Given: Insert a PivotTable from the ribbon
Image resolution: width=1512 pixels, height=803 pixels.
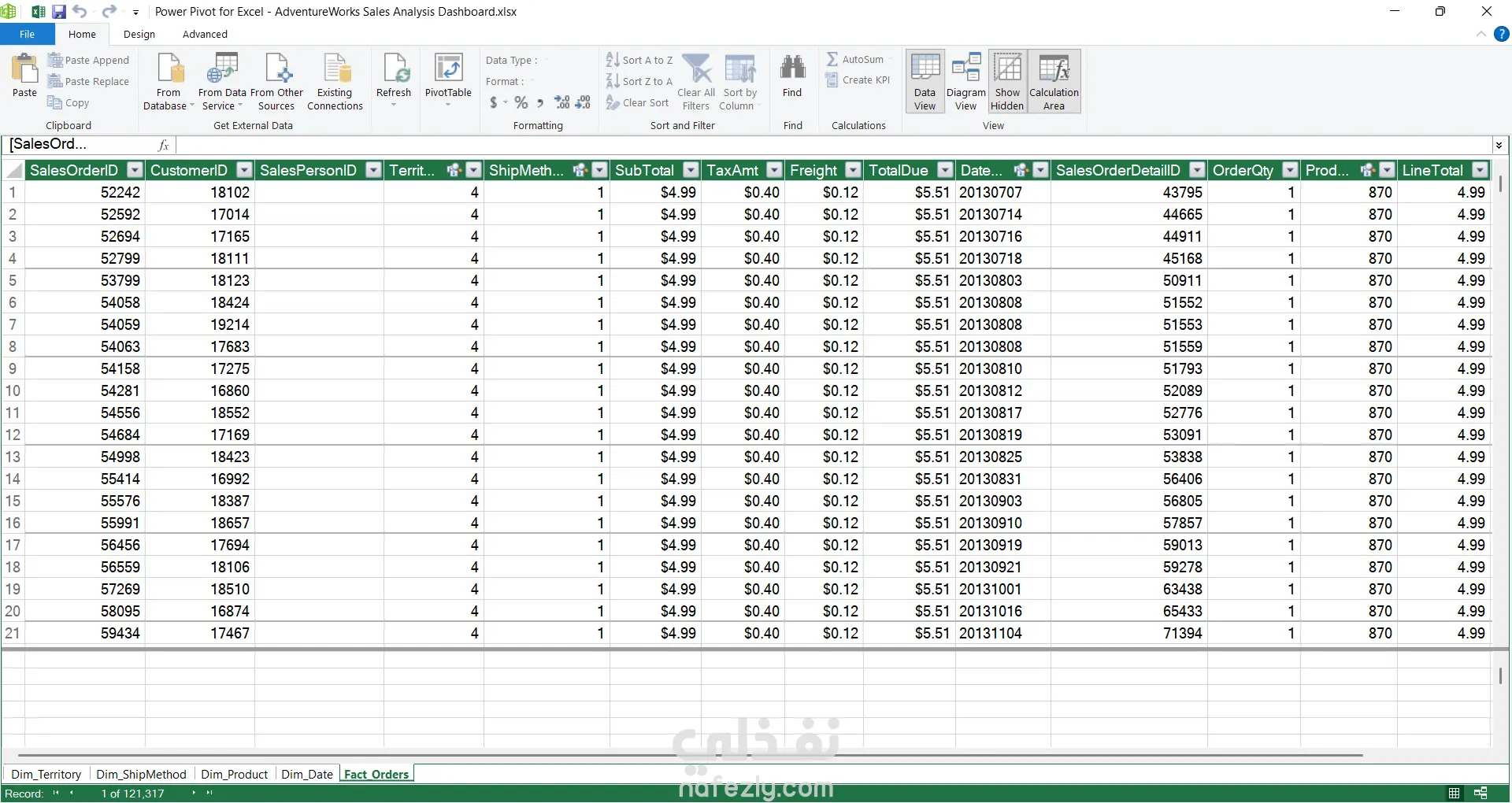Looking at the screenshot, I should pyautogui.click(x=448, y=79).
